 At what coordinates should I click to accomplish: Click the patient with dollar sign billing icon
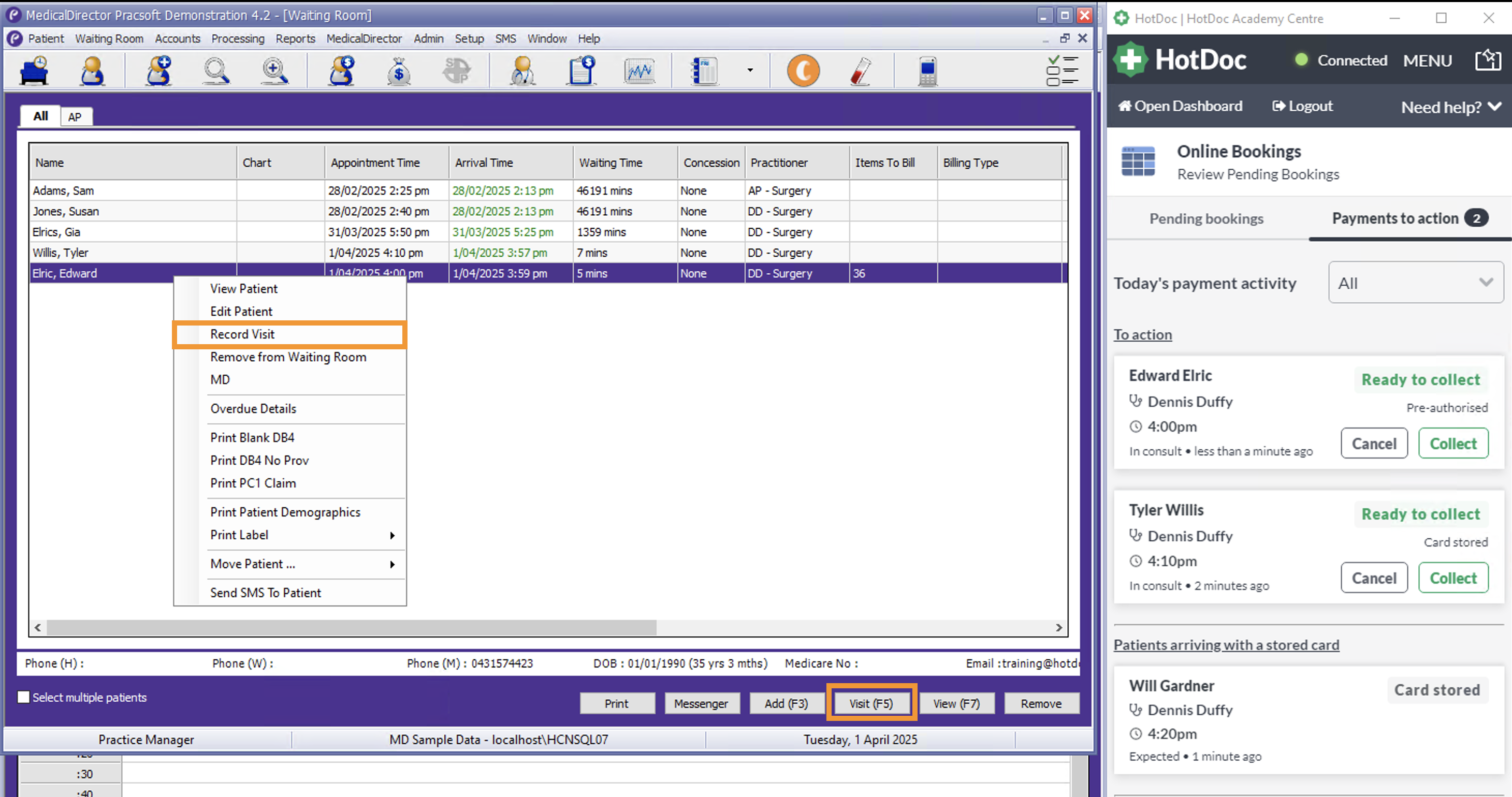[342, 71]
